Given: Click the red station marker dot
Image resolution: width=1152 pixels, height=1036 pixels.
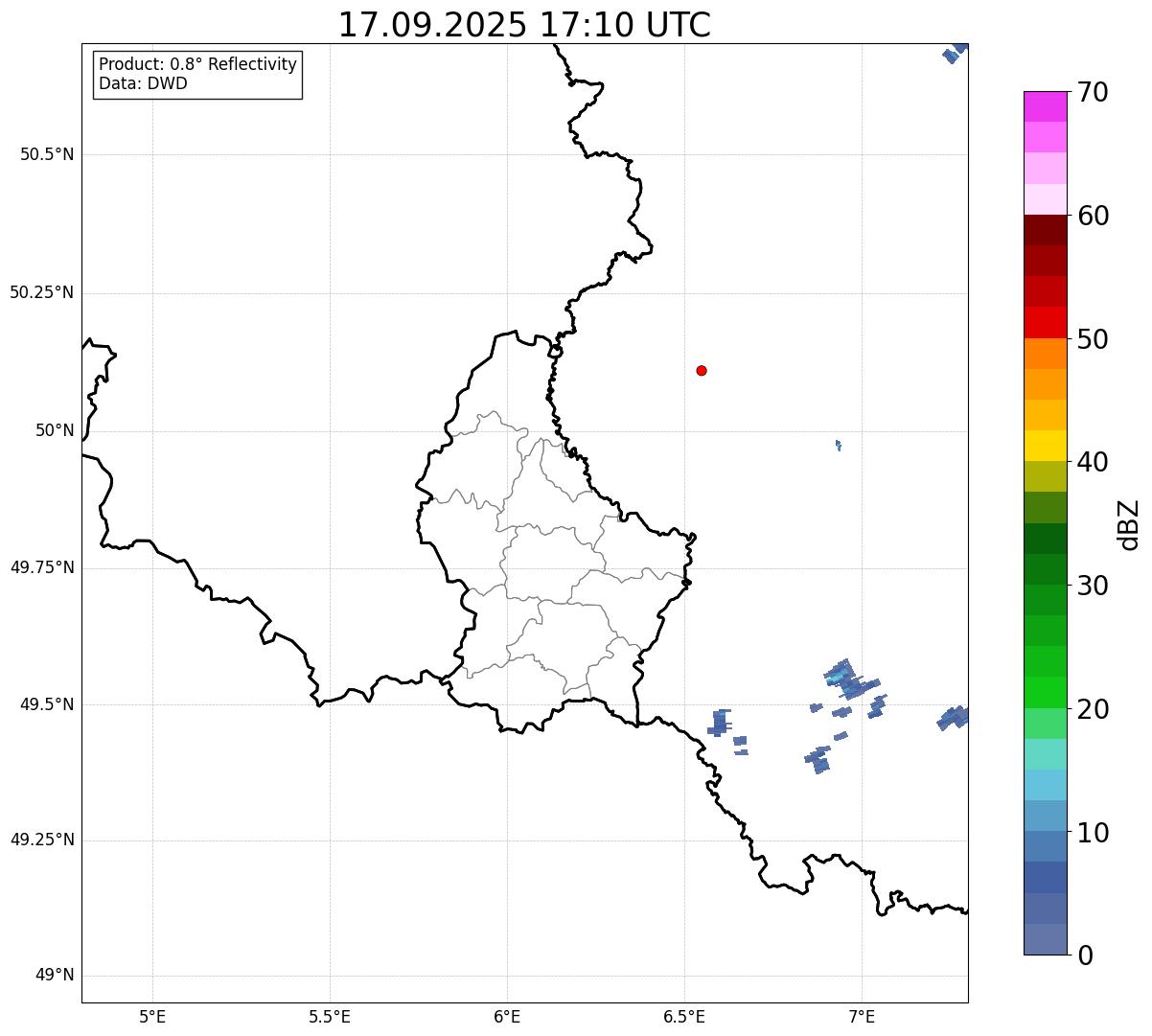Looking at the screenshot, I should click(702, 370).
